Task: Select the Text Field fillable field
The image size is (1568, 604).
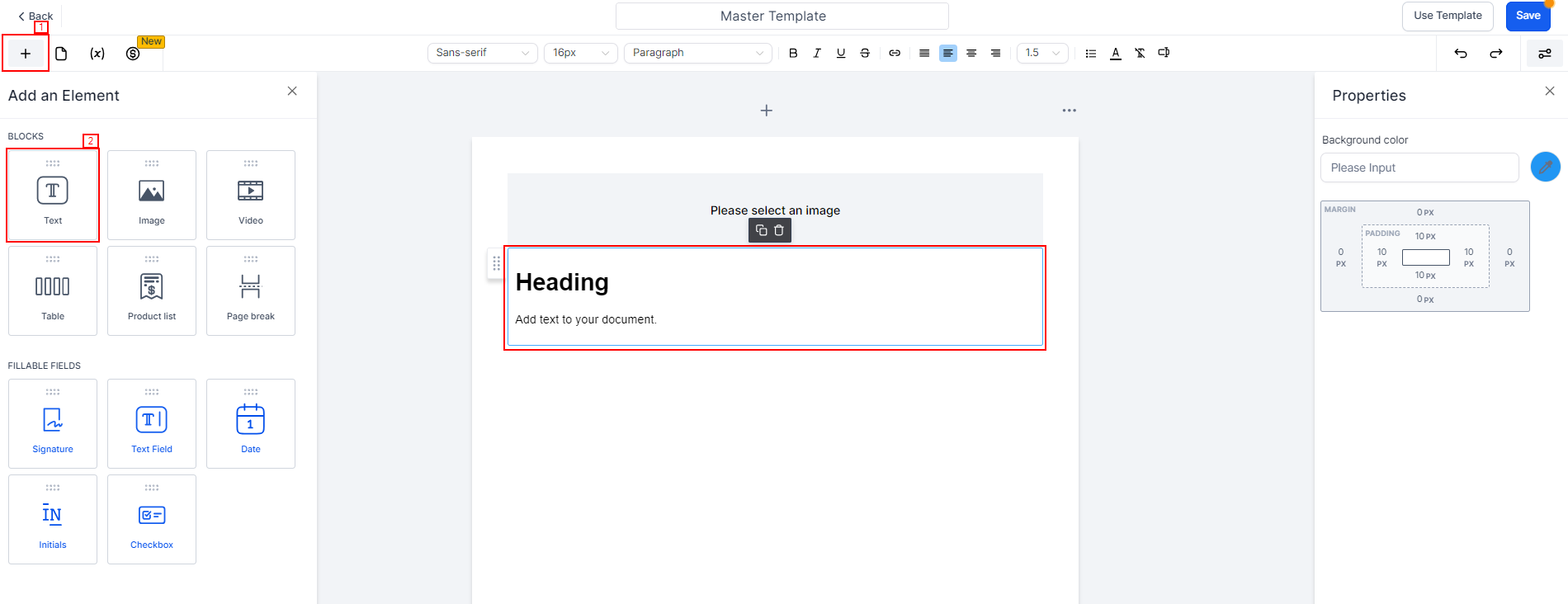Action: pos(152,423)
